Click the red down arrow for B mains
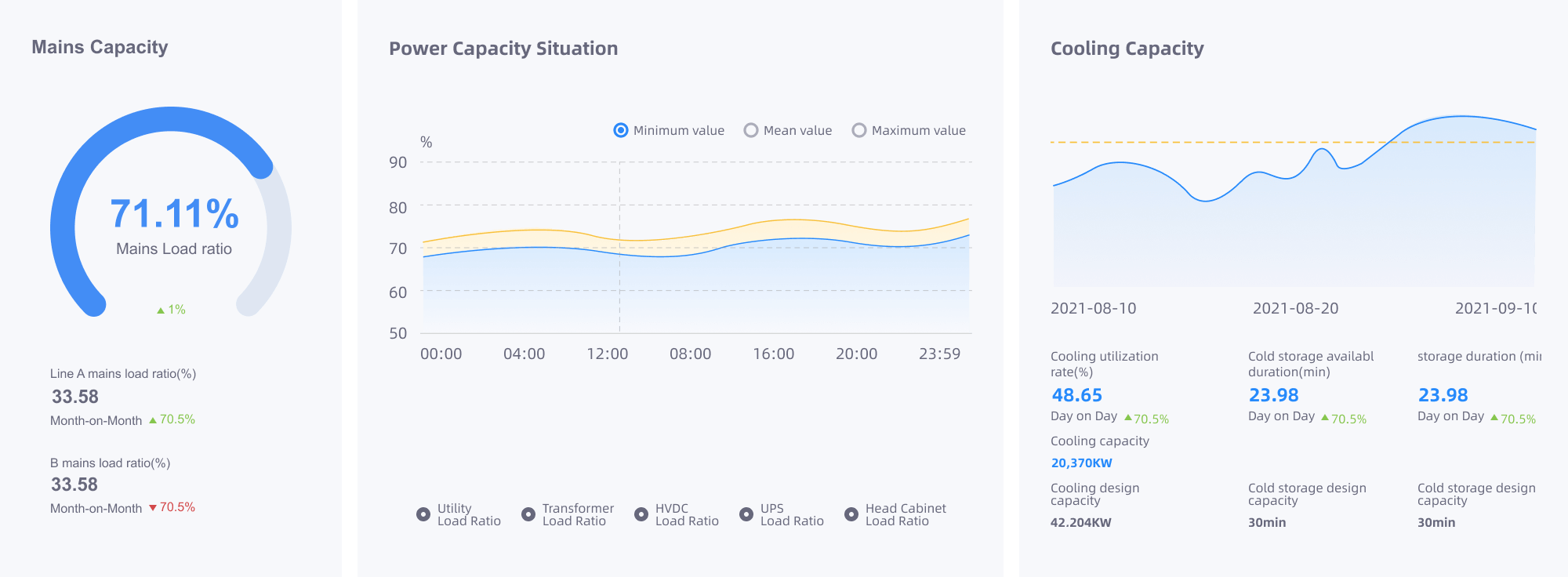1568x577 pixels. tap(153, 508)
